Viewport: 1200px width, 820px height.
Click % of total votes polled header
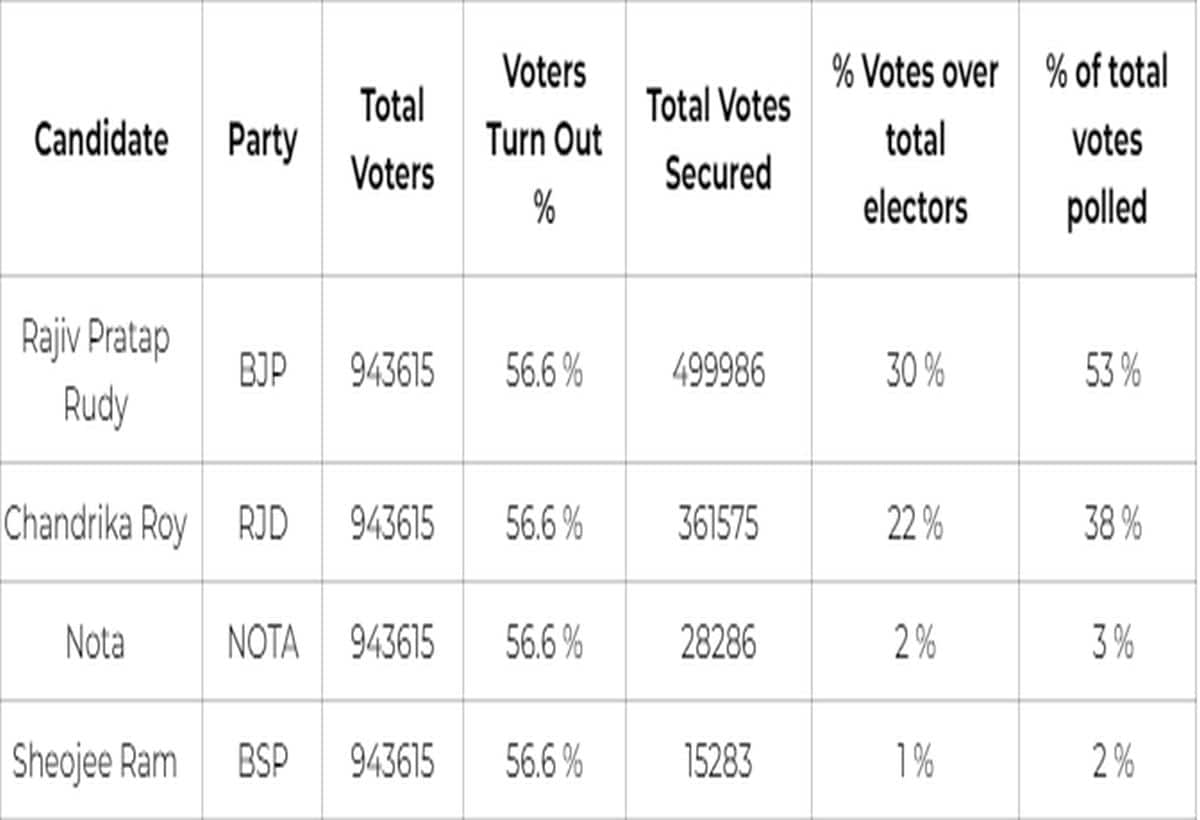click(x=1107, y=139)
